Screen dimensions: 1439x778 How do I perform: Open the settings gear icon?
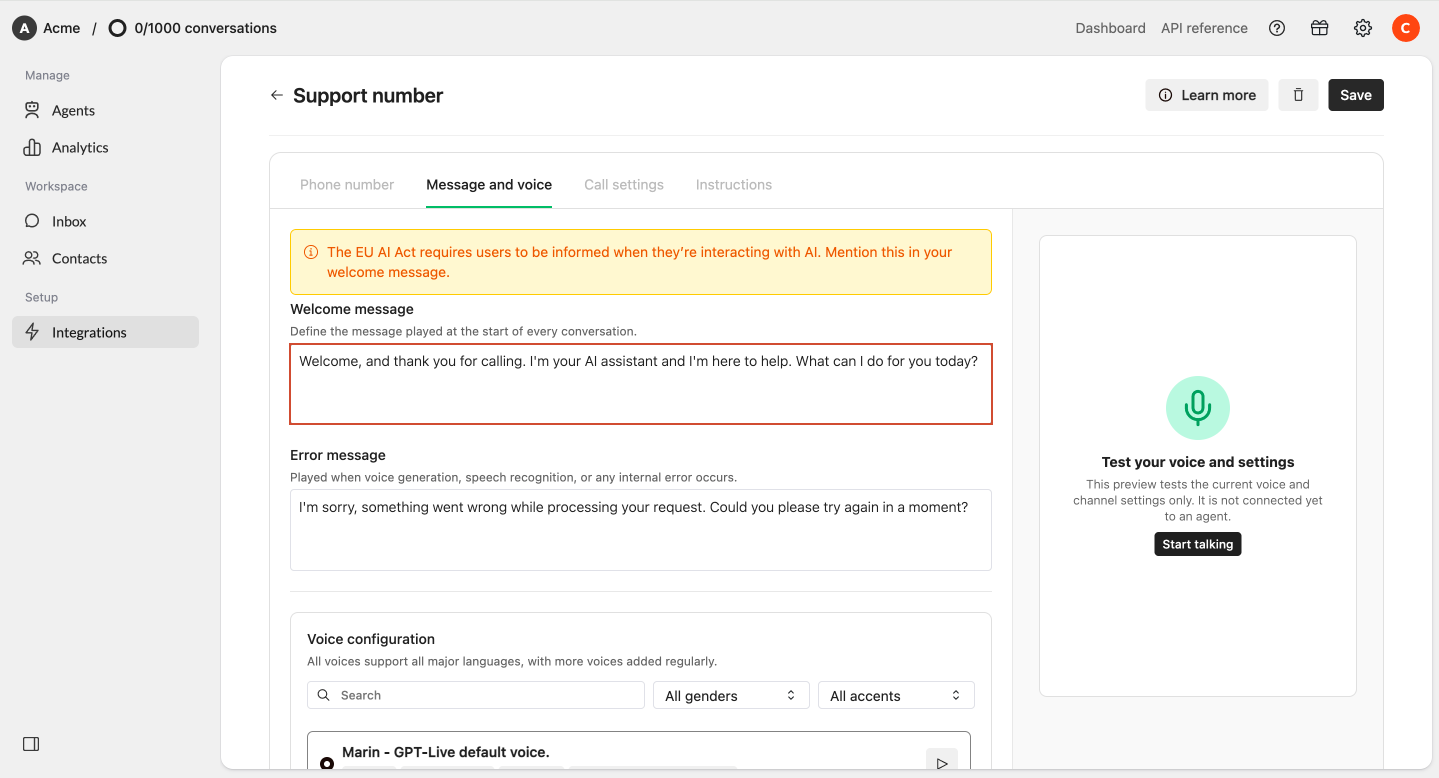tap(1363, 28)
